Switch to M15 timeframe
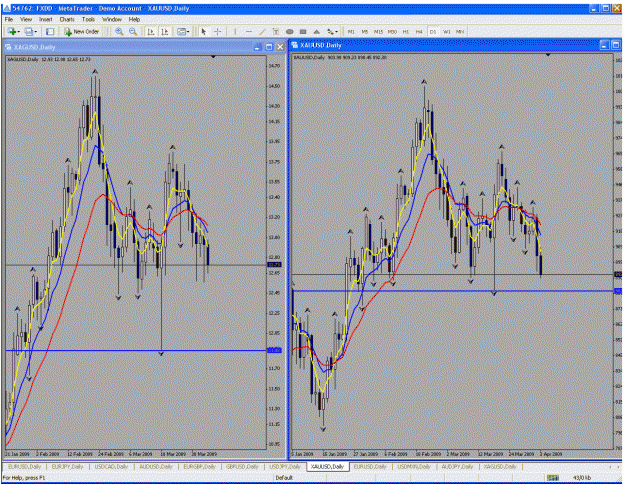Image resolution: width=625 pixels, height=484 pixels. tap(378, 31)
